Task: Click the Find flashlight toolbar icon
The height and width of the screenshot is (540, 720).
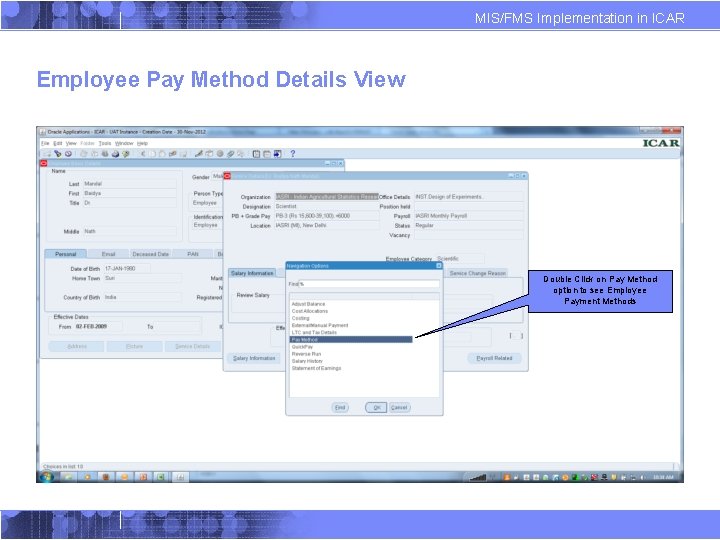Action: 58,154
